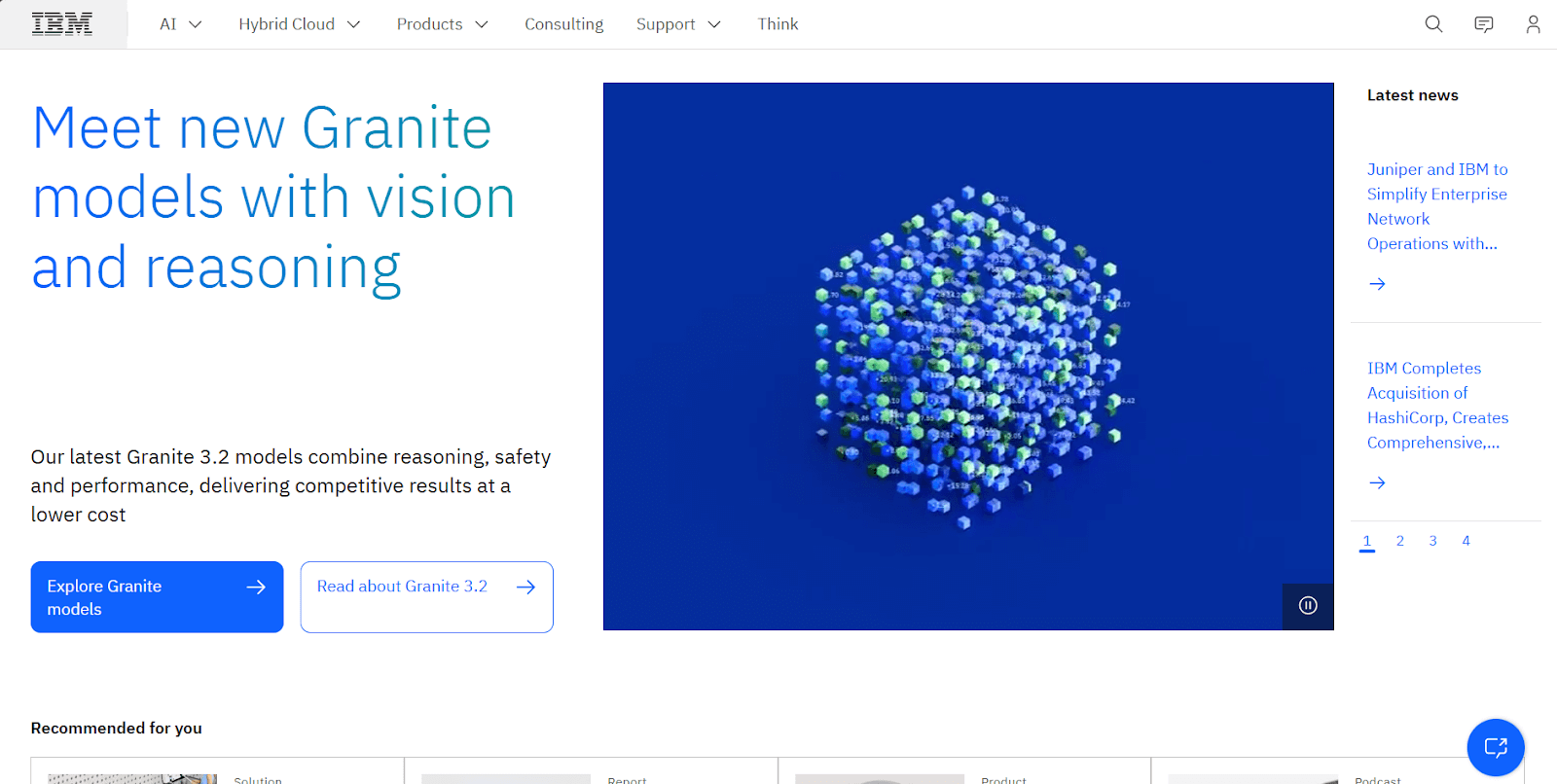The height and width of the screenshot is (784, 1557).
Task: Open Juniper and IBM news headline
Action: pyautogui.click(x=1436, y=206)
